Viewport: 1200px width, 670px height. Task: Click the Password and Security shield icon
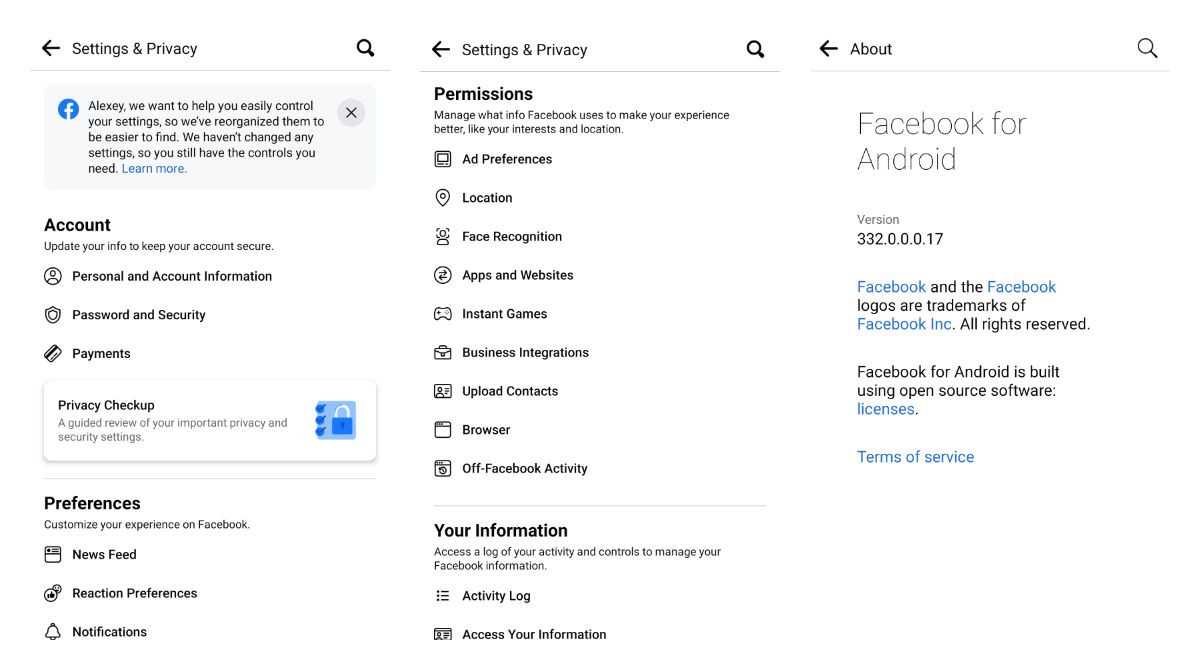point(53,315)
